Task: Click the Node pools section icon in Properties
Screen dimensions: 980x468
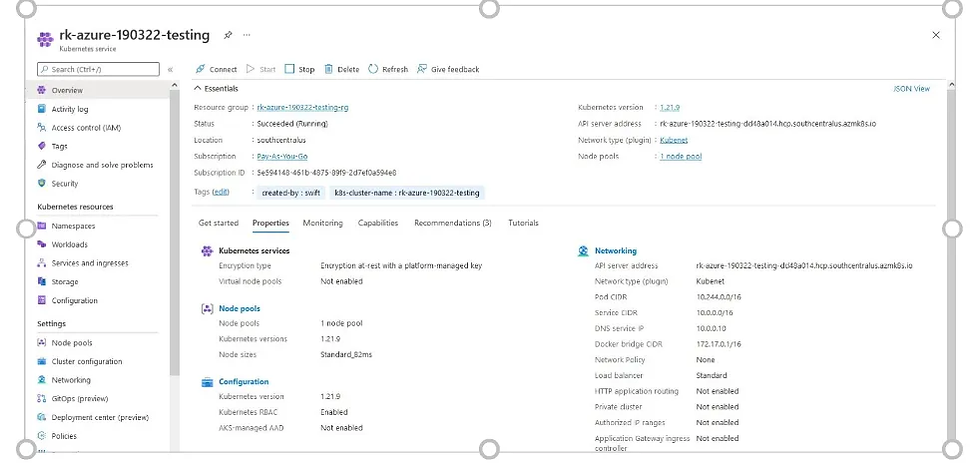Action: (208, 309)
